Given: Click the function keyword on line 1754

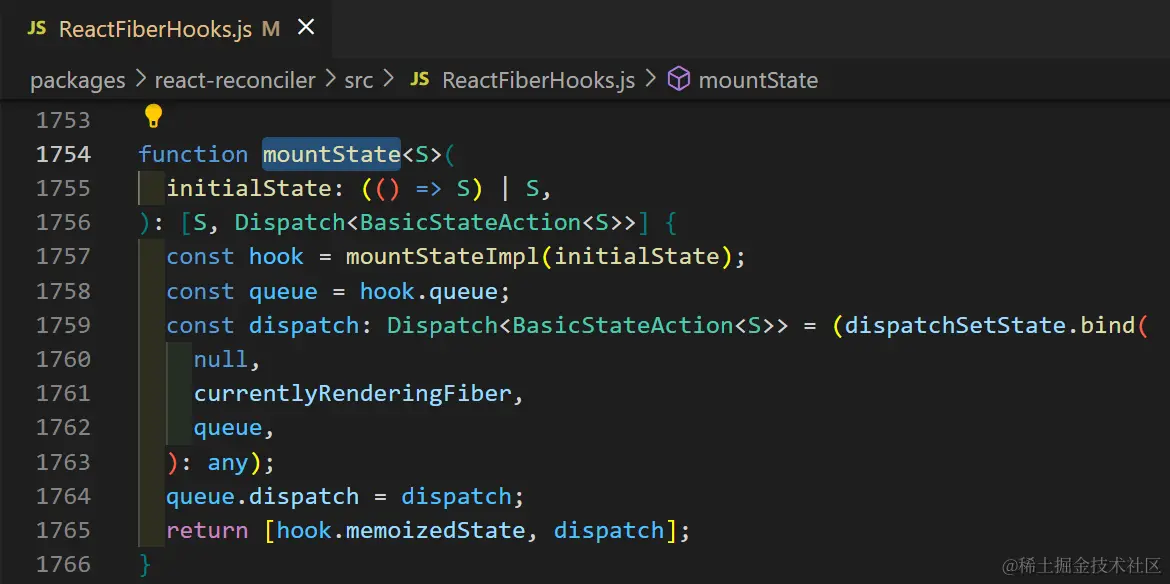Looking at the screenshot, I should click(x=193, y=154).
